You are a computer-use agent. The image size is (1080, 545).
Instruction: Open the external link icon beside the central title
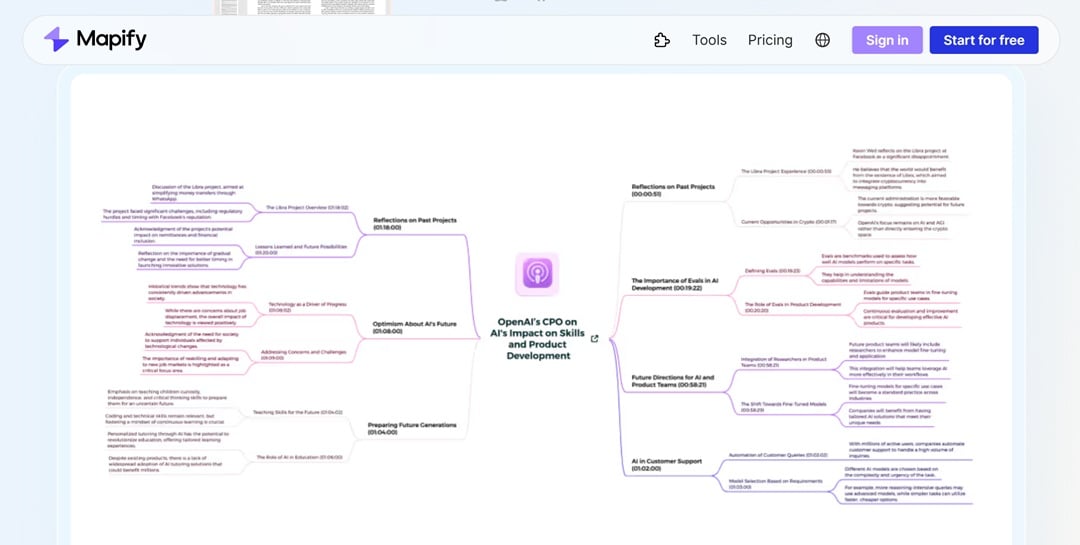(594, 338)
